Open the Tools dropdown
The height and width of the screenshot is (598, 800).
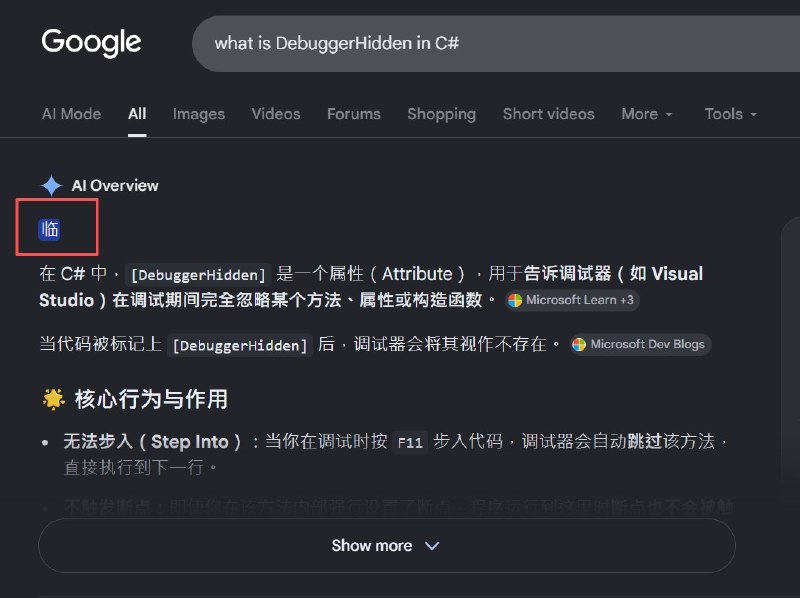coord(730,114)
